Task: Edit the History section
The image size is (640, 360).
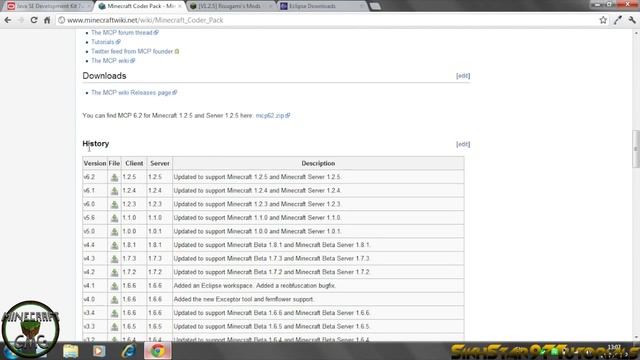Action: tap(463, 144)
